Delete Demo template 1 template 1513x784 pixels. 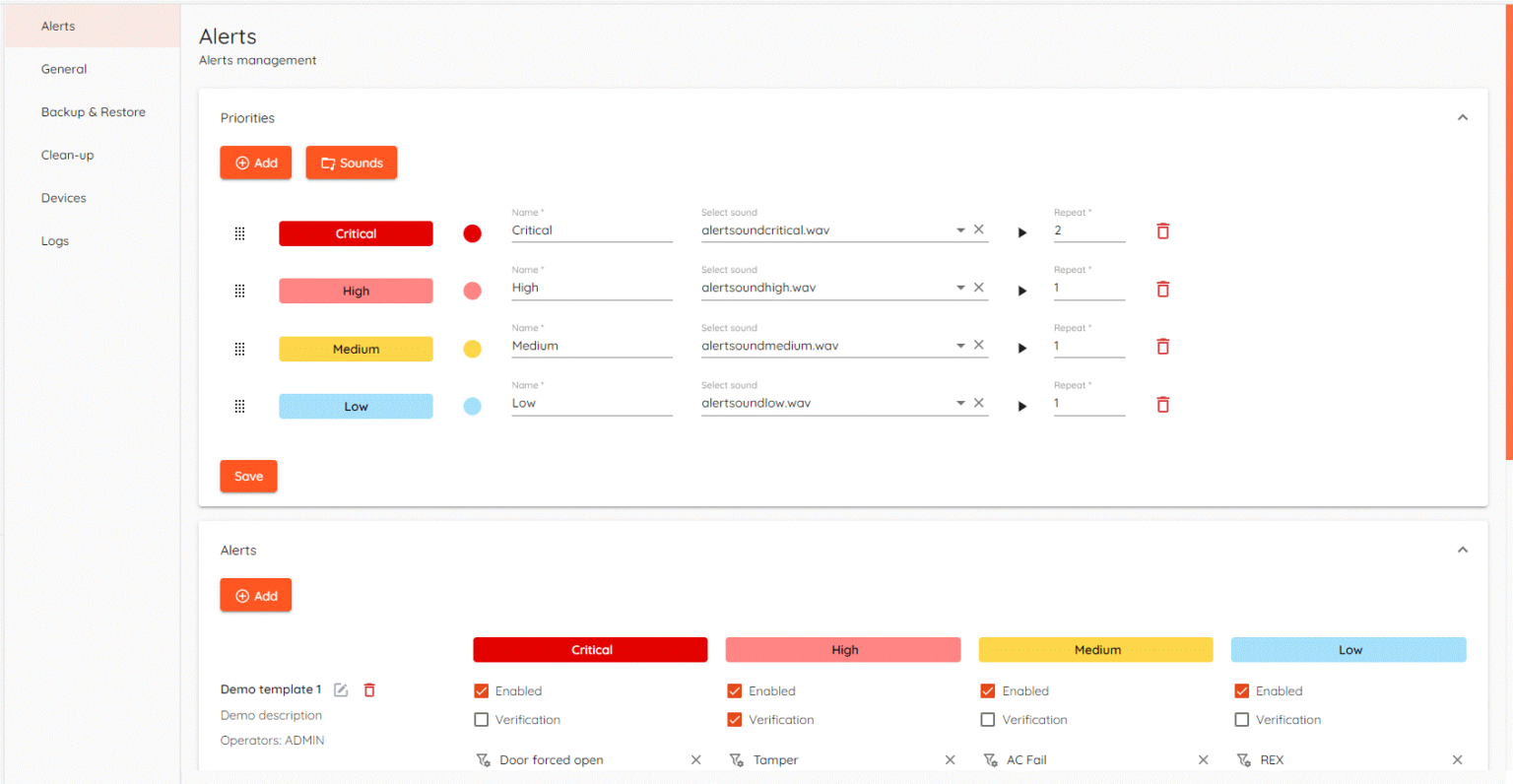[368, 689]
